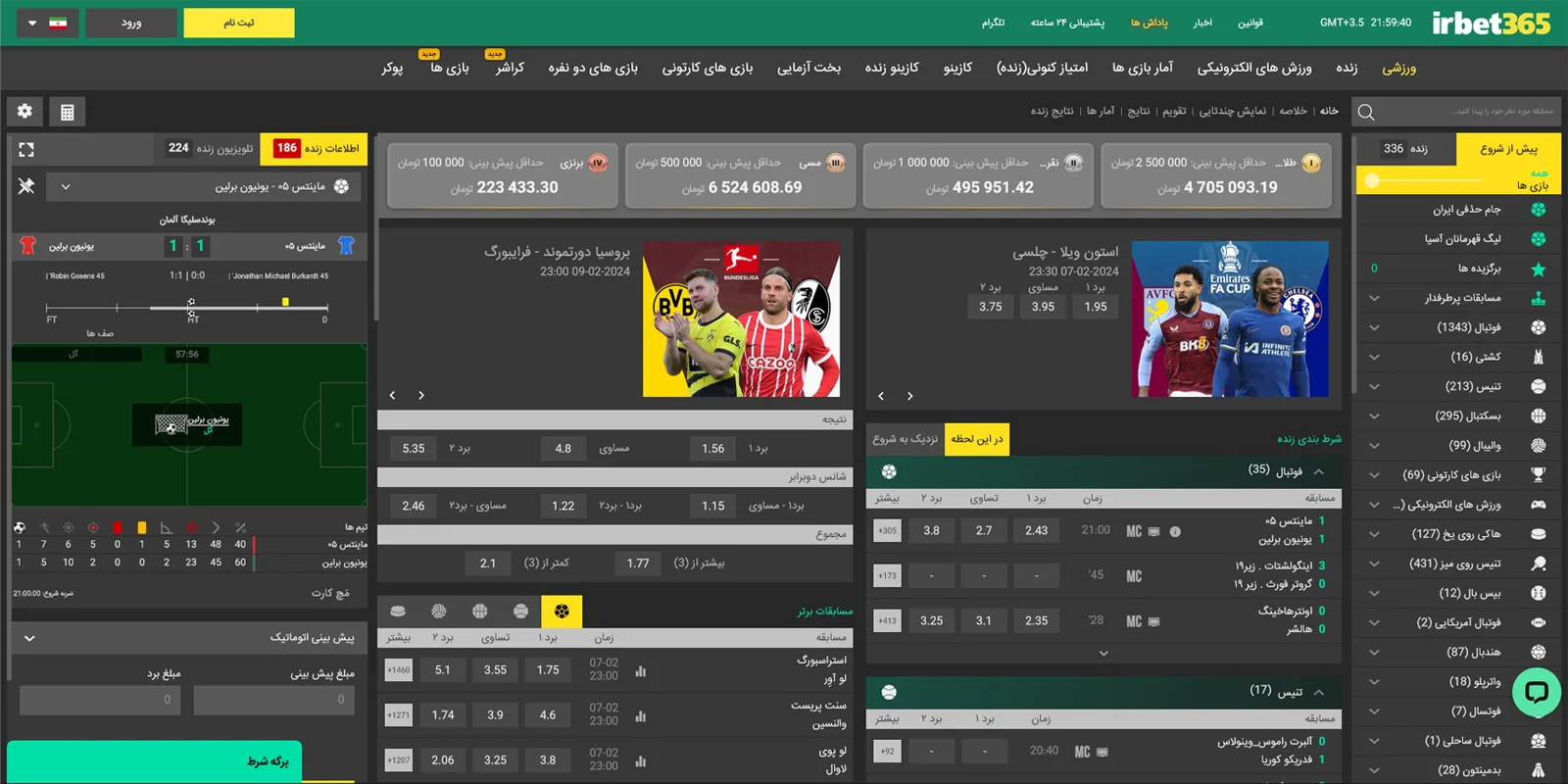Open the تلگرام link

(994, 23)
